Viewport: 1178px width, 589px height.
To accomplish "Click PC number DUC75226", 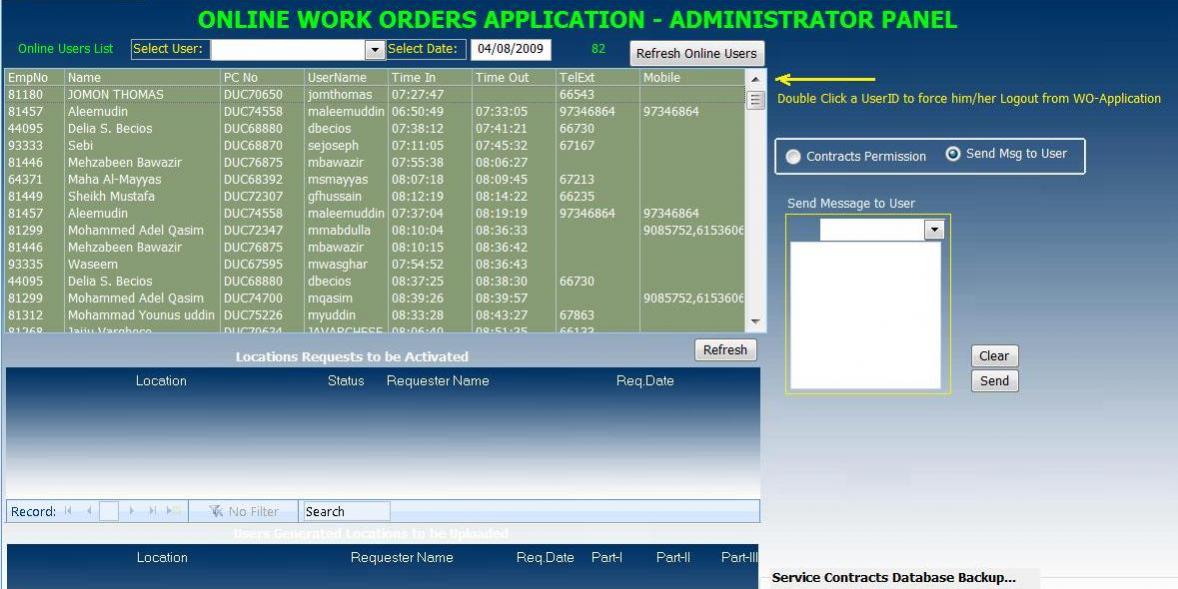I will tap(253, 316).
